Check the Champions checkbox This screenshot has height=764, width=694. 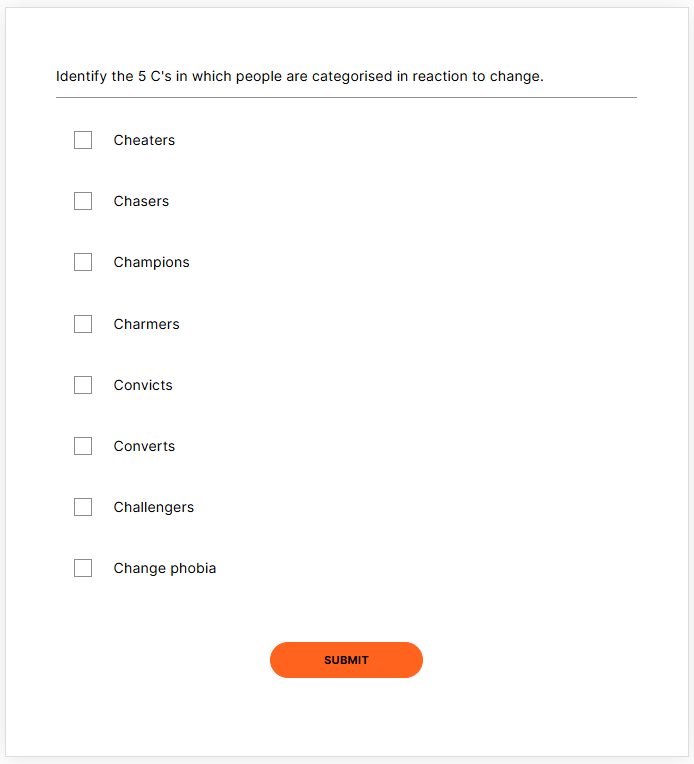pos(83,262)
